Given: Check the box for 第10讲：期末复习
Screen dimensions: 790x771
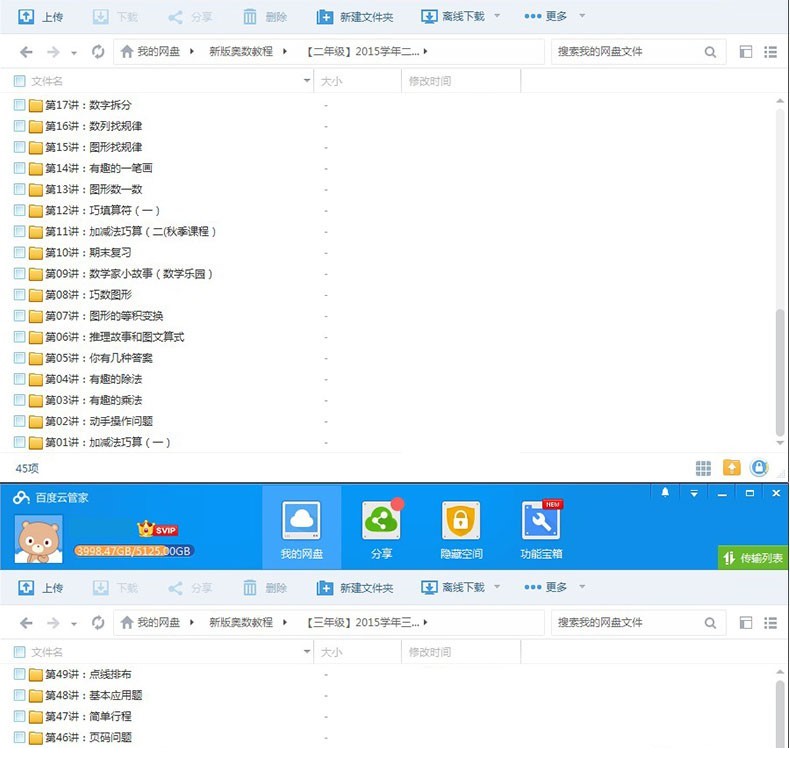Looking at the screenshot, I should (20, 252).
